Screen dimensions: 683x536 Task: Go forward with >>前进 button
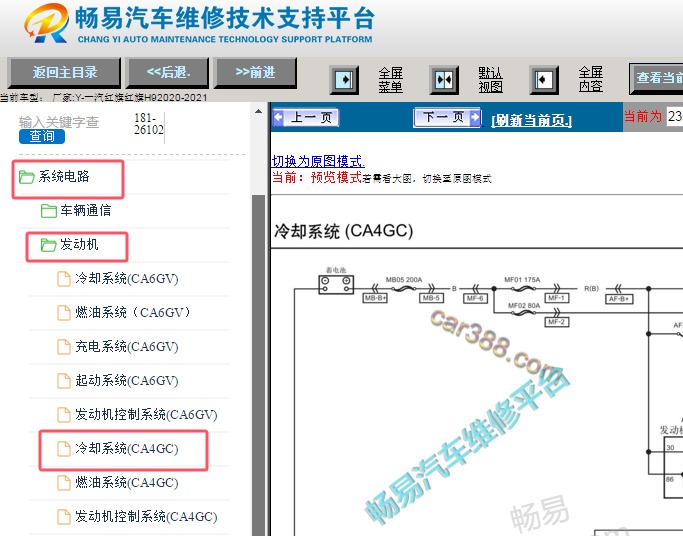pyautogui.click(x=255, y=72)
